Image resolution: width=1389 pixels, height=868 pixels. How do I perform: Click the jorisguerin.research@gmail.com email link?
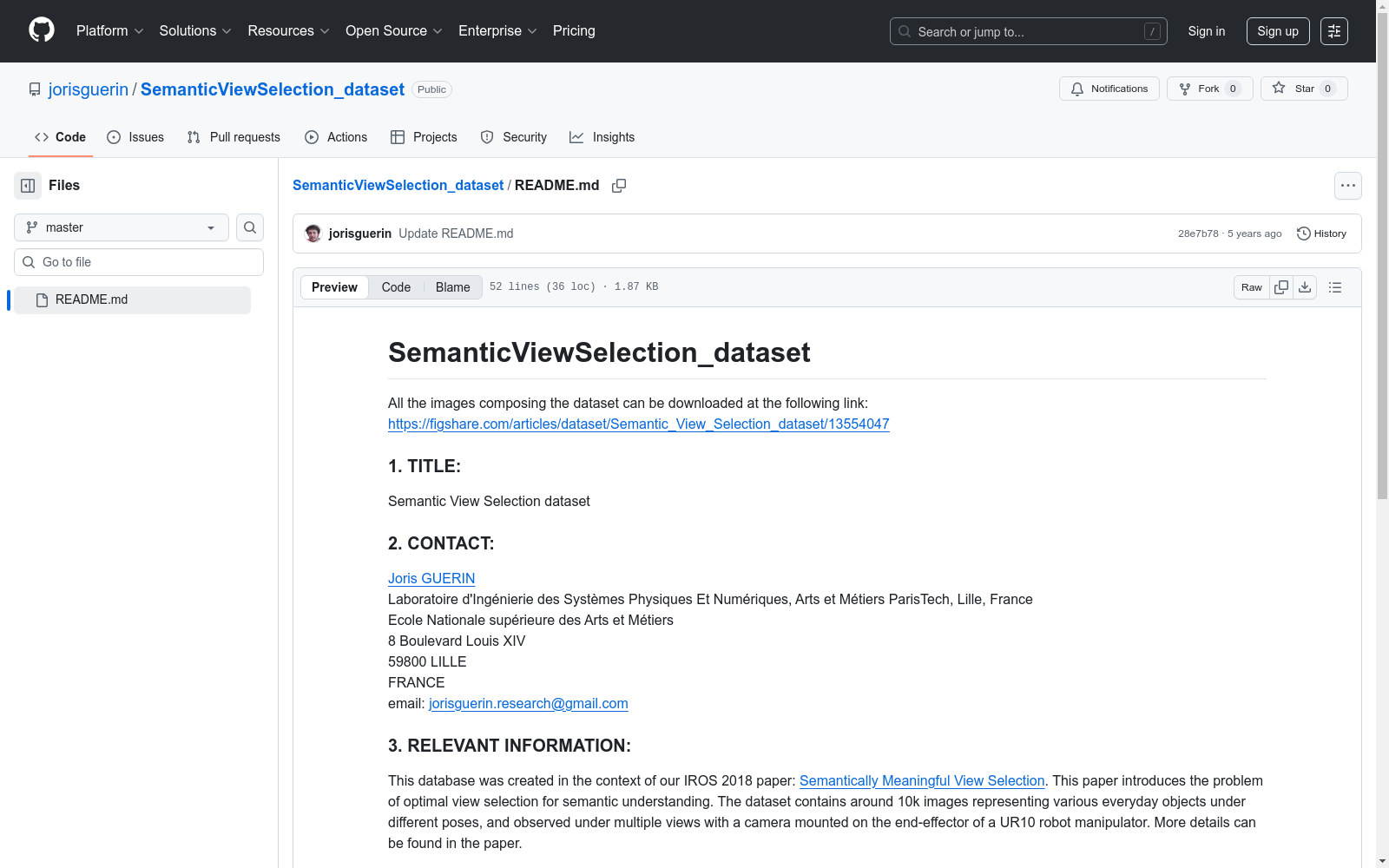tap(528, 703)
